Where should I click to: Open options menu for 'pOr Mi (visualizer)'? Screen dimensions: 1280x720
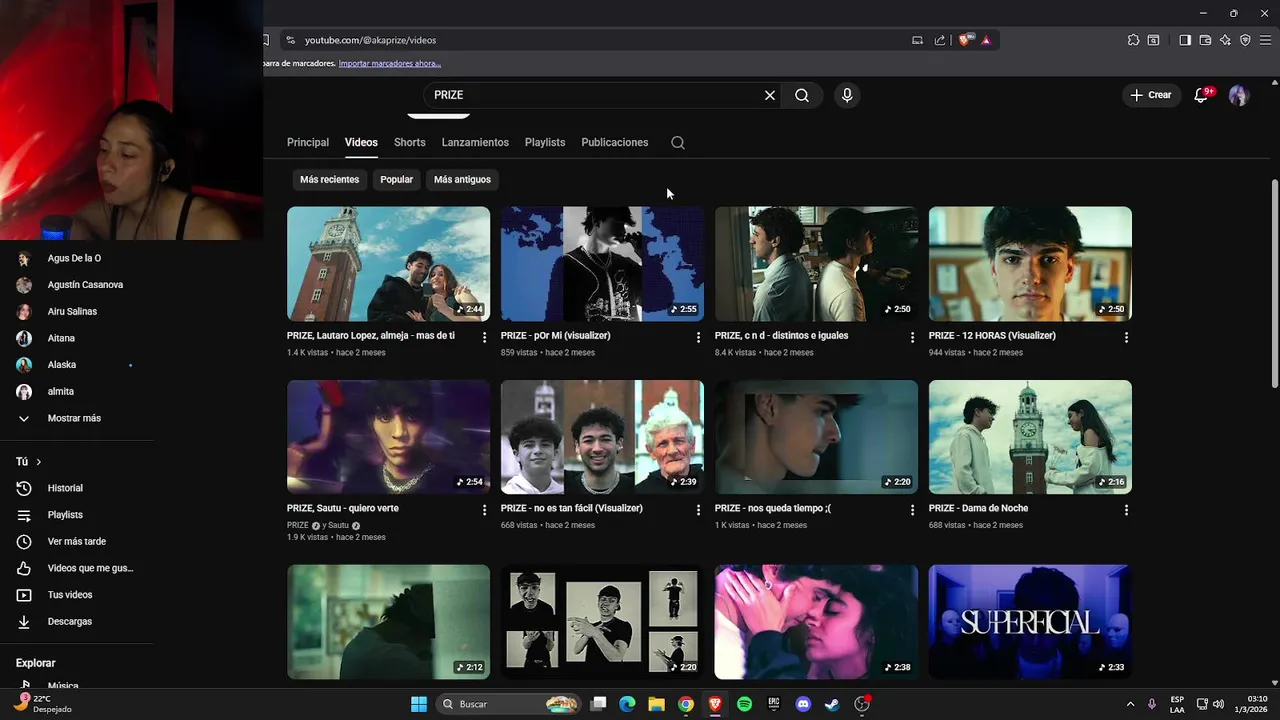click(699, 337)
